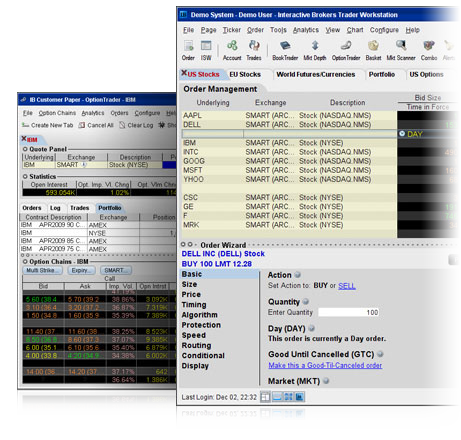Click SMART exchange info icon in Quote Panel
The height and width of the screenshot is (440, 461).
tap(84, 165)
